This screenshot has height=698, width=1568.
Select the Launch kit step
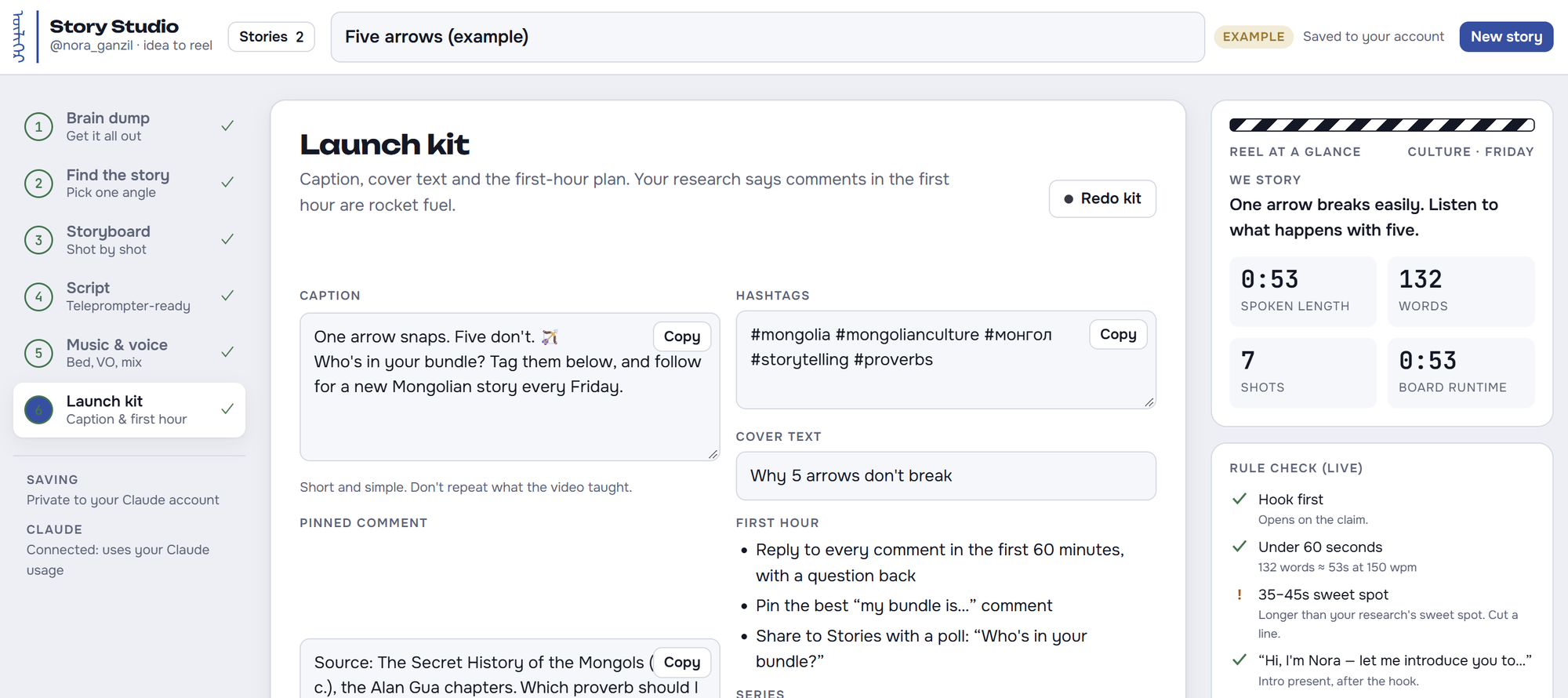coord(129,409)
